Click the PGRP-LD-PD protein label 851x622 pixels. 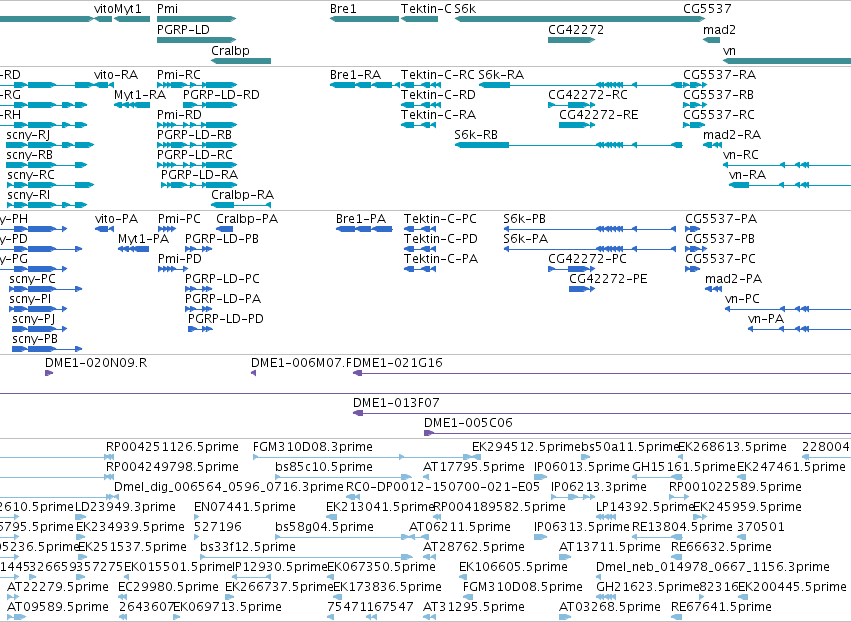pyautogui.click(x=226, y=319)
